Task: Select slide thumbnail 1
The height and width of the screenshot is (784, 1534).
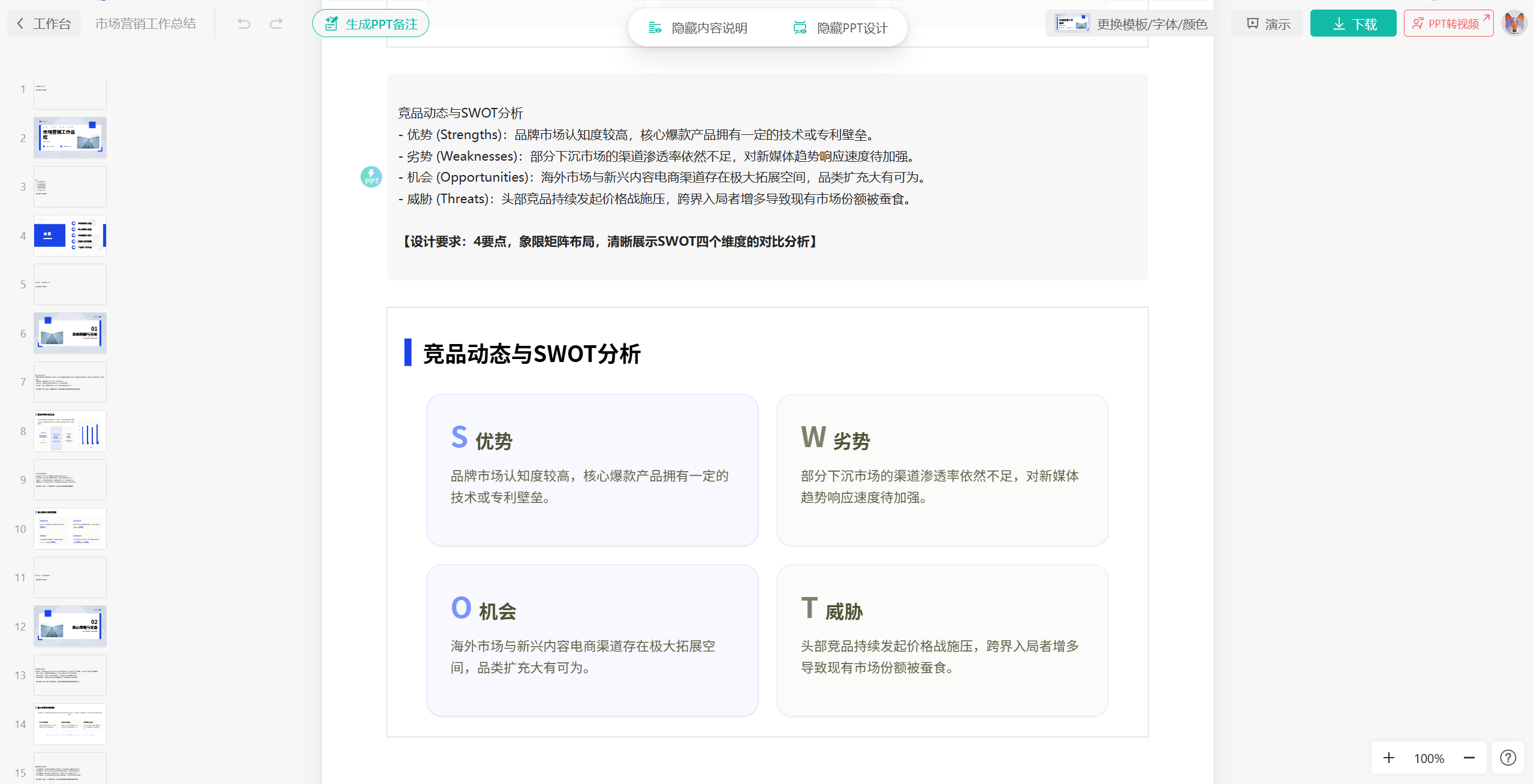Action: pyautogui.click(x=70, y=93)
